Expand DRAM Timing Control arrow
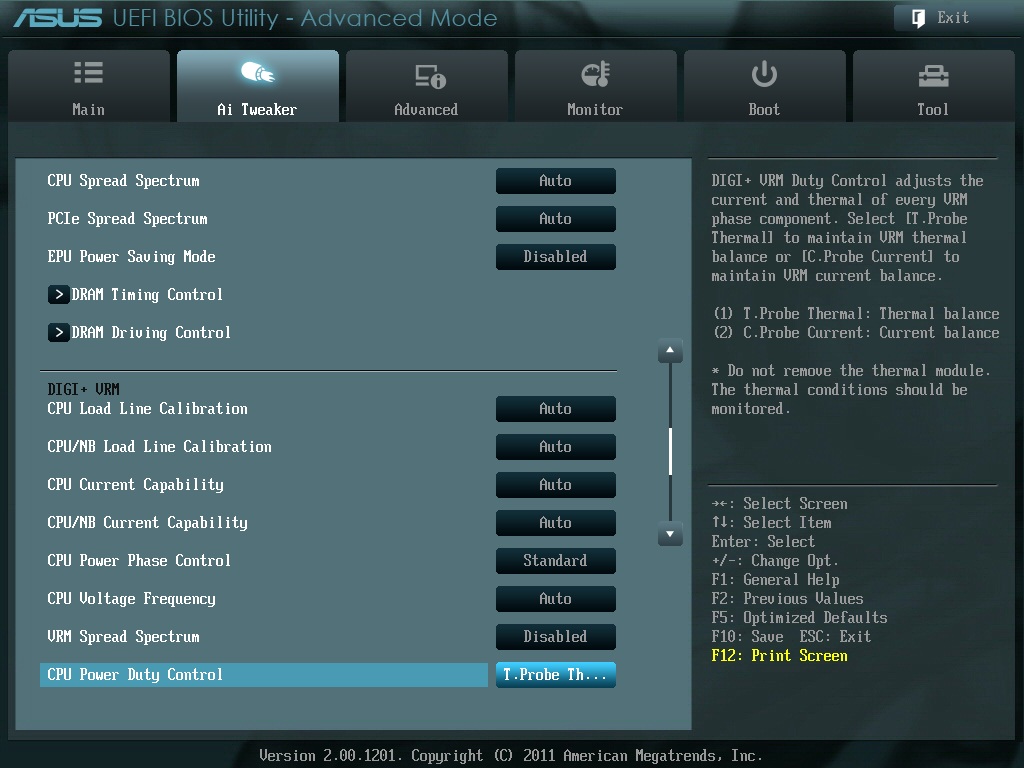The width and height of the screenshot is (1024, 768). [x=58, y=295]
